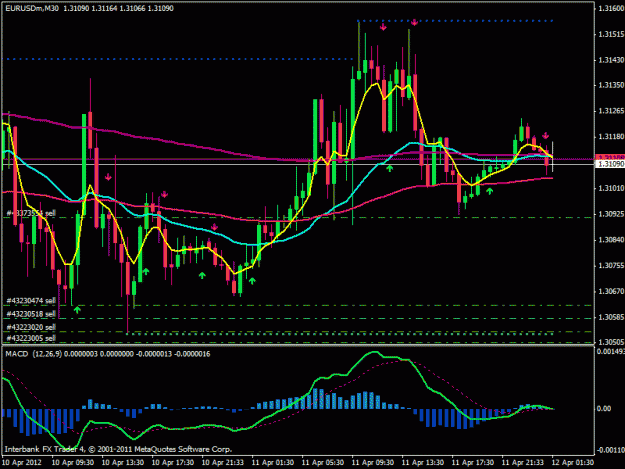
Task: Select the #43223020 sell order label
Action: 31,327
